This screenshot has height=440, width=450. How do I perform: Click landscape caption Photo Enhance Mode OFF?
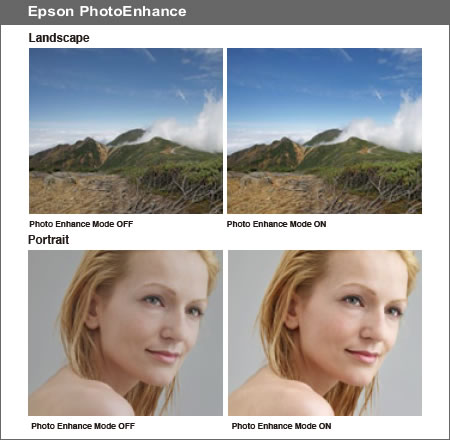[x=81, y=224]
